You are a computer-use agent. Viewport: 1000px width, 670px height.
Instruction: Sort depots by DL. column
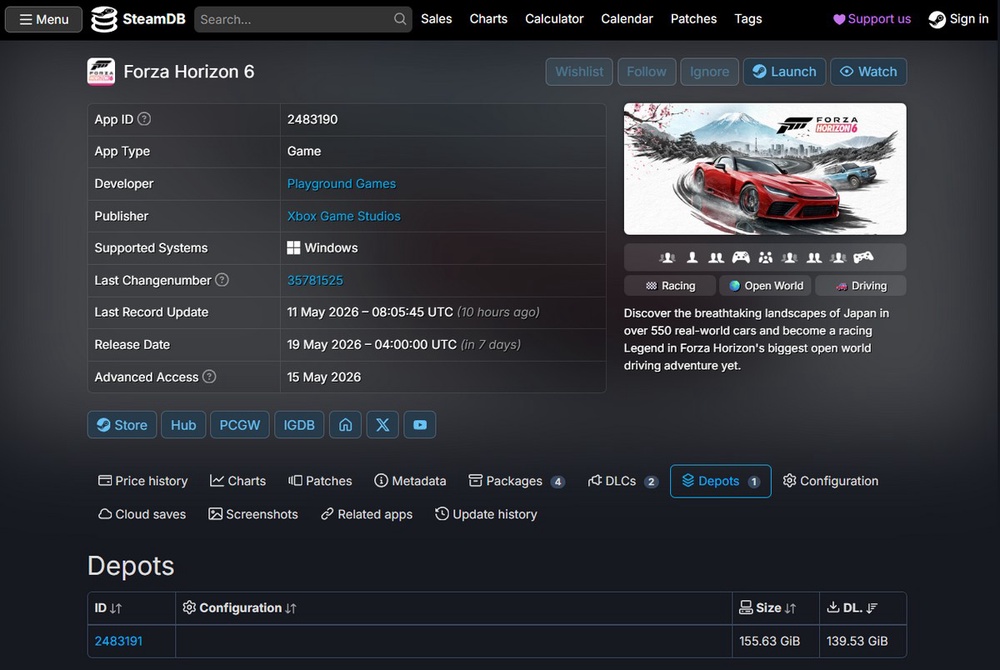[x=863, y=608]
